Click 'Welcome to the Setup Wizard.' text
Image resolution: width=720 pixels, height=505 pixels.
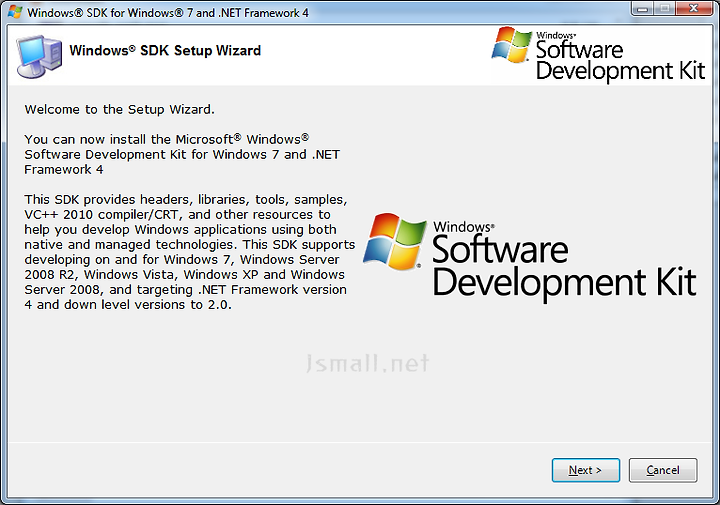tap(119, 109)
